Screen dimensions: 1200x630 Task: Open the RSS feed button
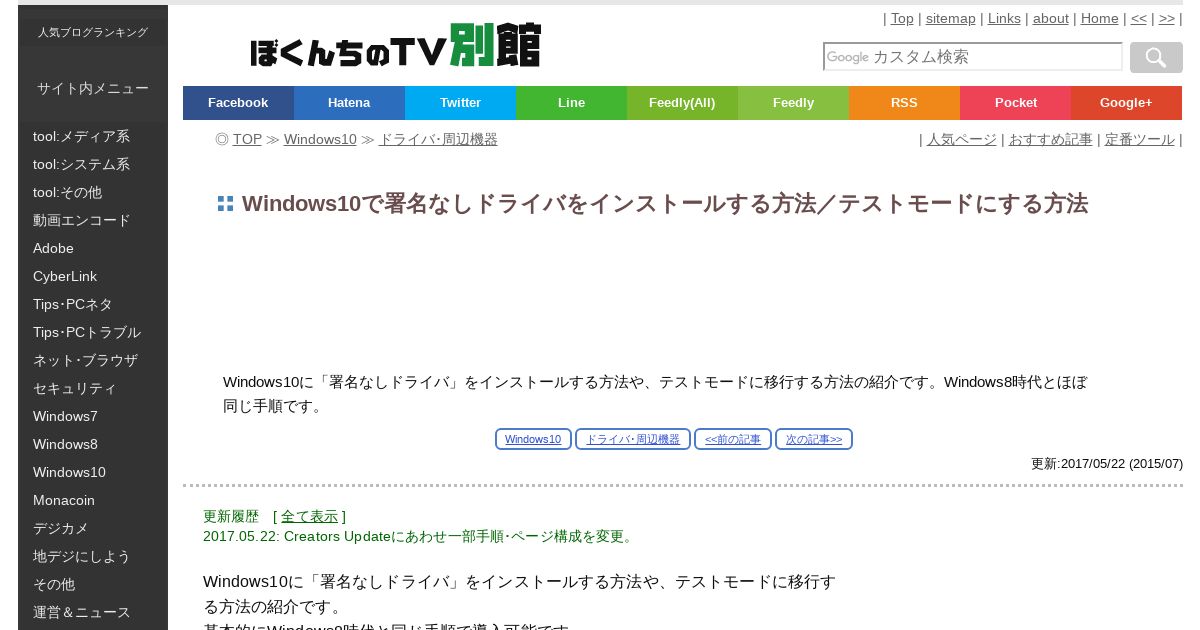[x=904, y=103]
